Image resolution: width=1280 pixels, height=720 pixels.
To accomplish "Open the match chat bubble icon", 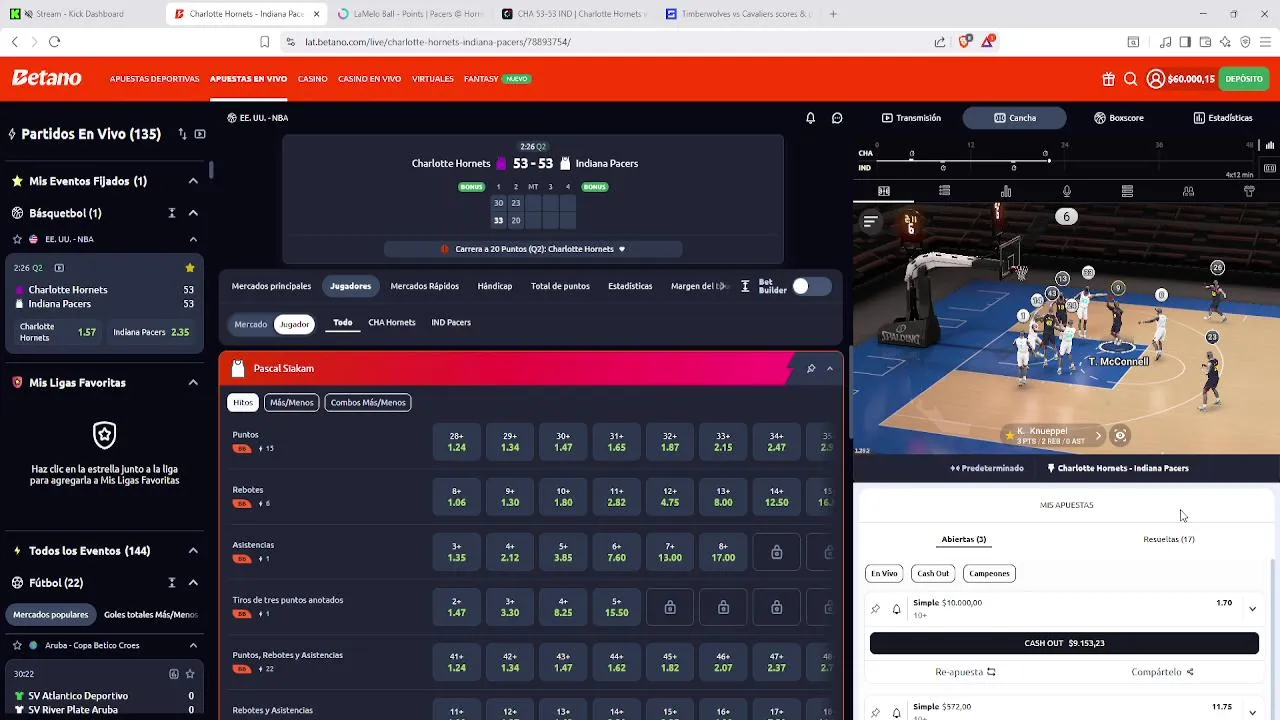I will pos(837,118).
